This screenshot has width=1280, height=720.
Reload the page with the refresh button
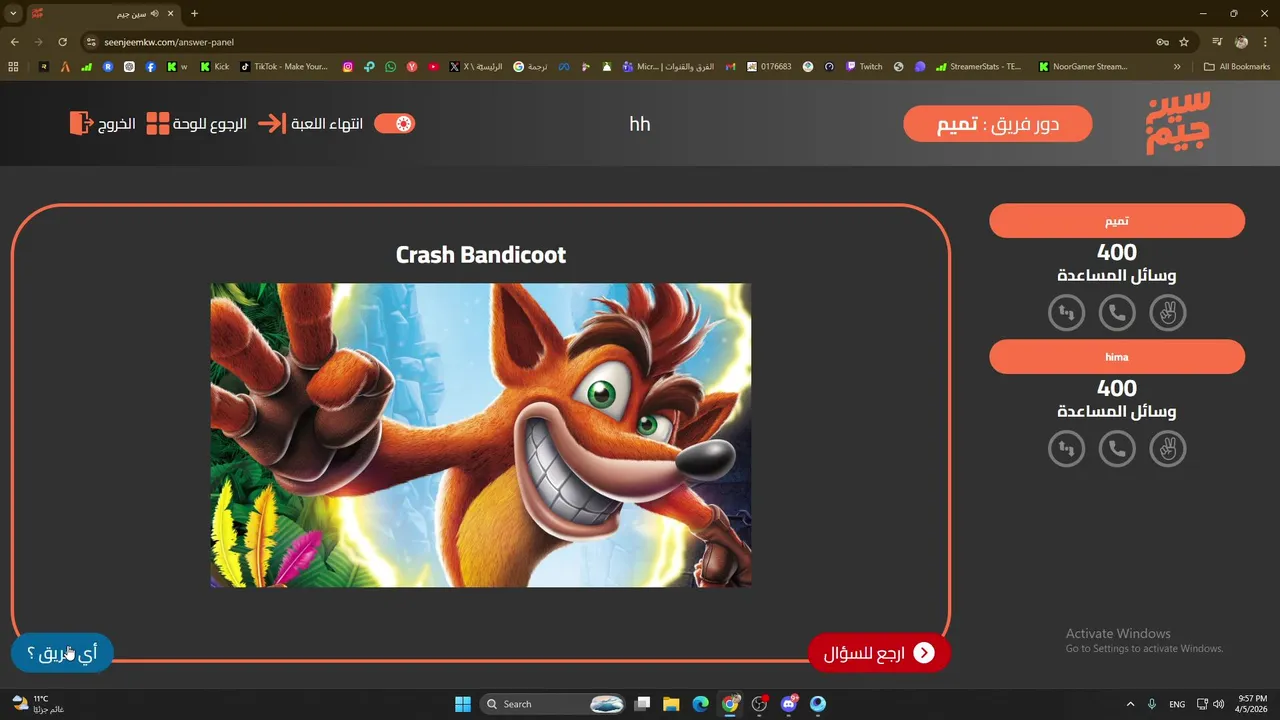point(62,42)
